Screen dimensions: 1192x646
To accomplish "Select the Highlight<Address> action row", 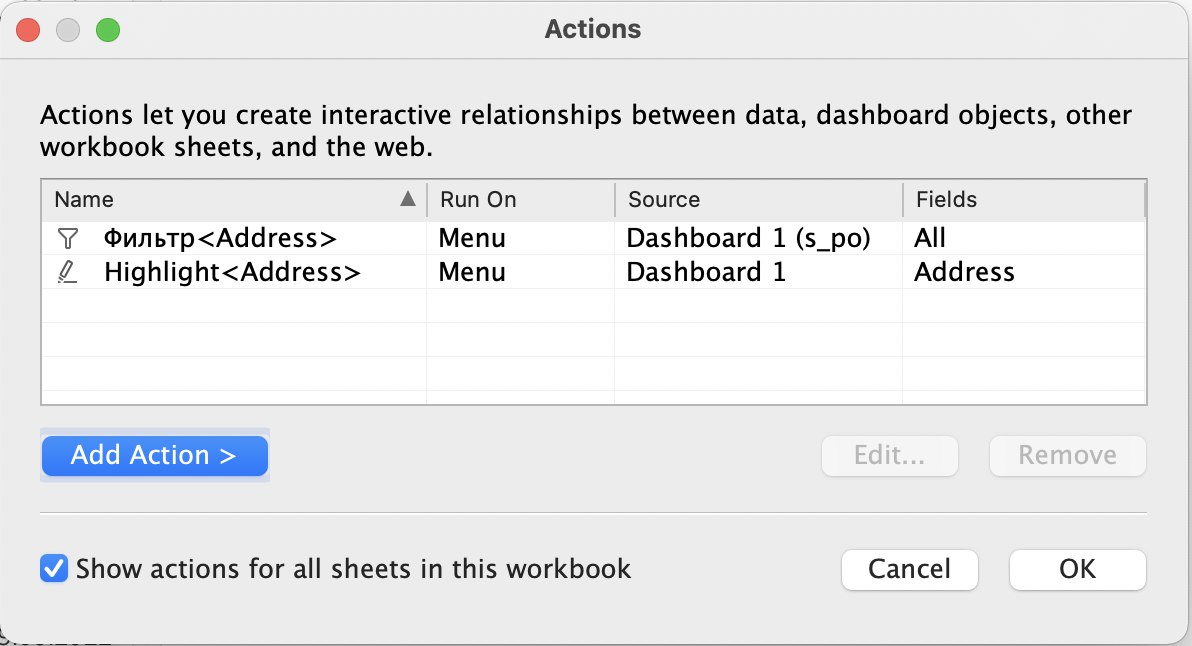I will coord(593,272).
